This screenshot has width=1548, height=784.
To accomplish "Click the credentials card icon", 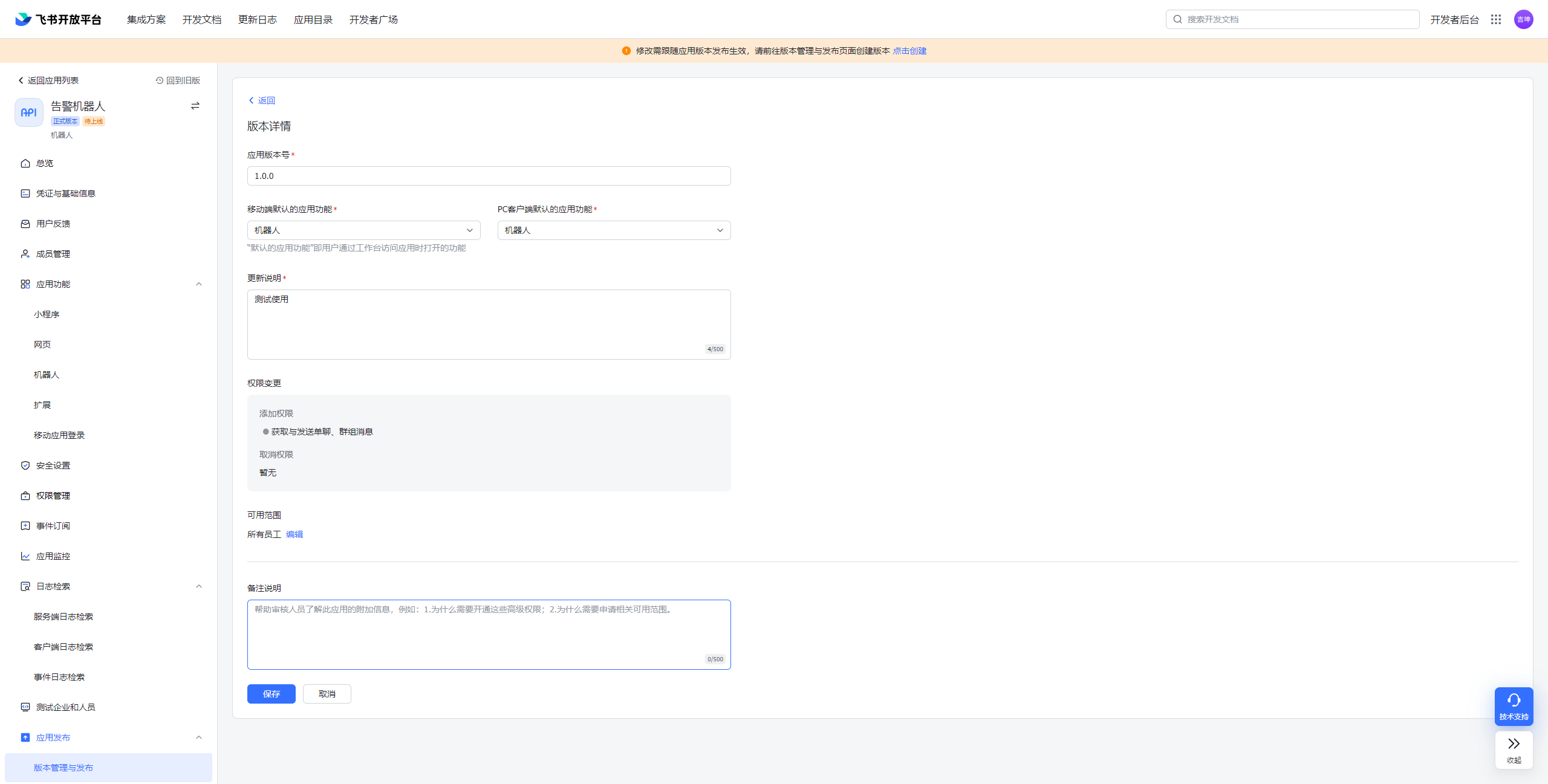I will (x=25, y=193).
